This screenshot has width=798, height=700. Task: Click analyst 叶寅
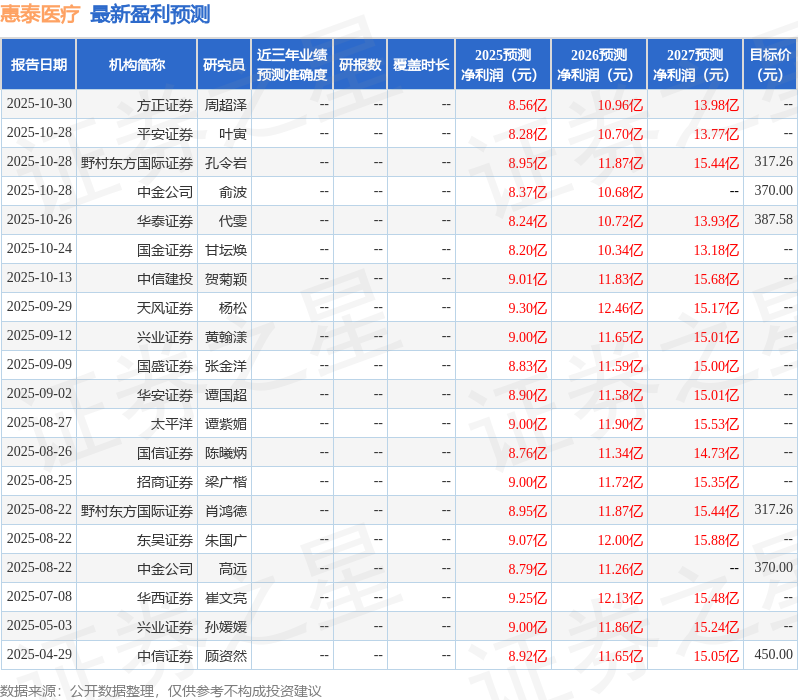[x=233, y=134]
